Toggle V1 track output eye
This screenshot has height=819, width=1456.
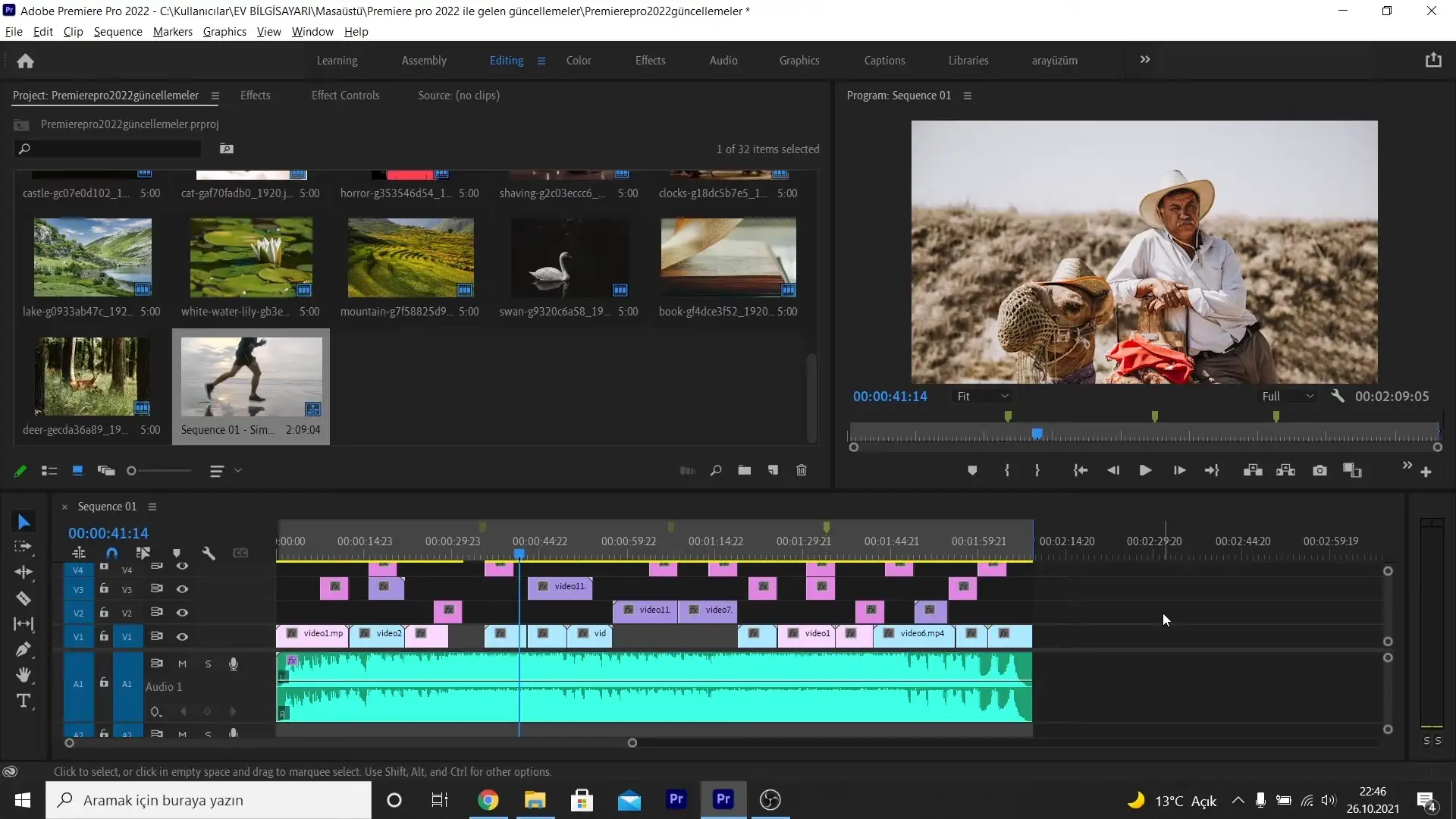pos(182,637)
